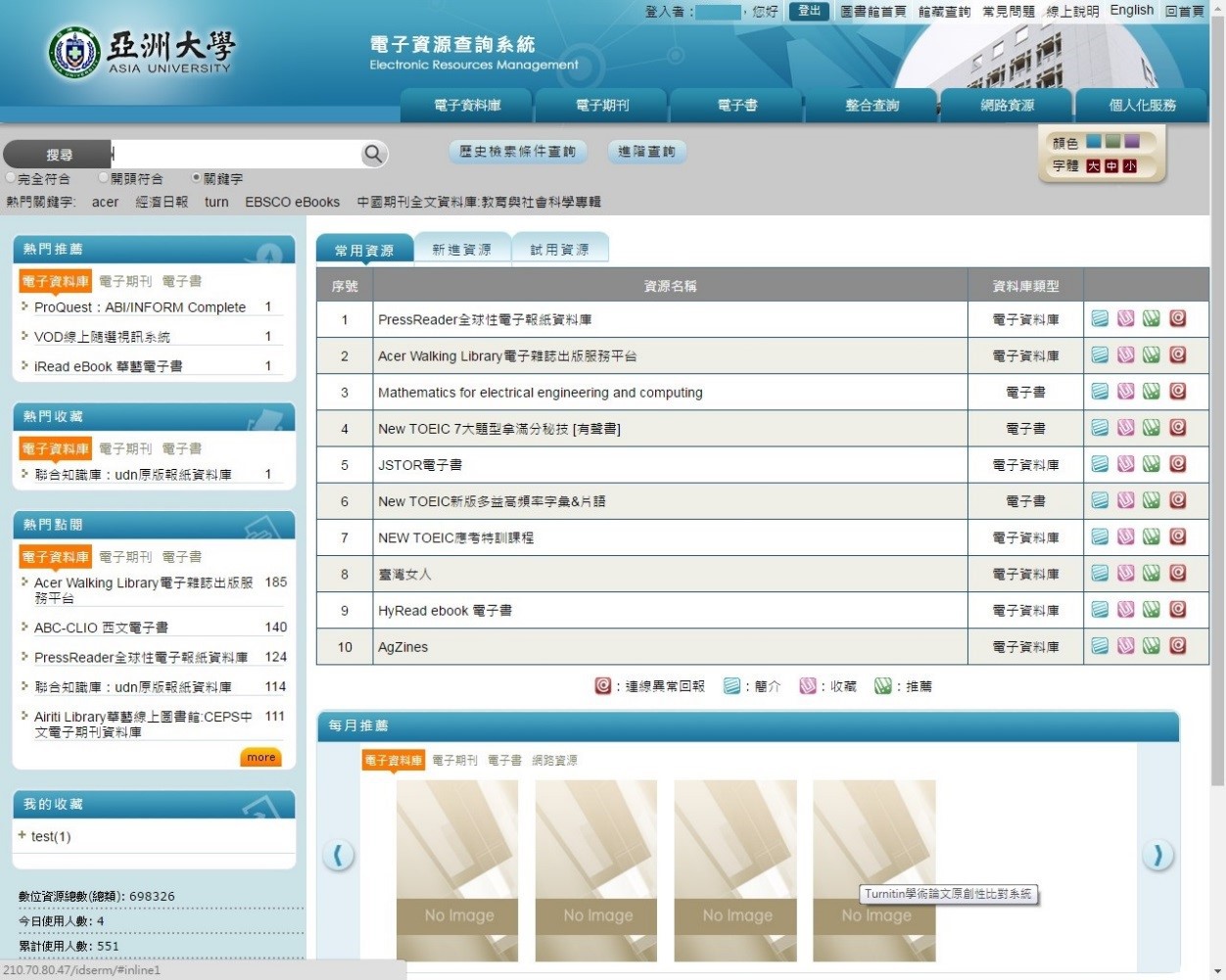1226x980 pixels.
Task: Choose the purple color theme swatch
Action: pyautogui.click(x=1132, y=142)
